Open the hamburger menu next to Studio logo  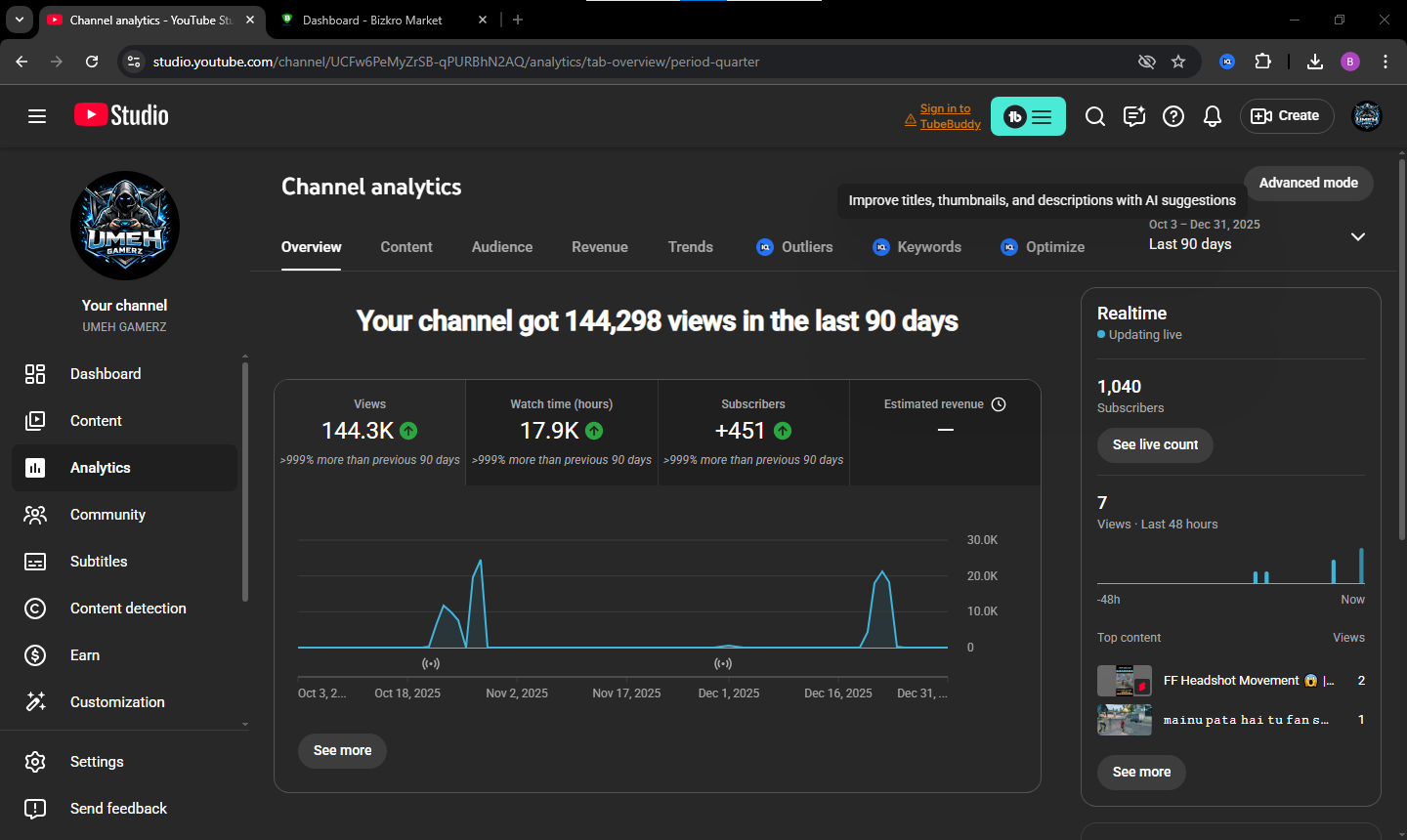point(37,116)
